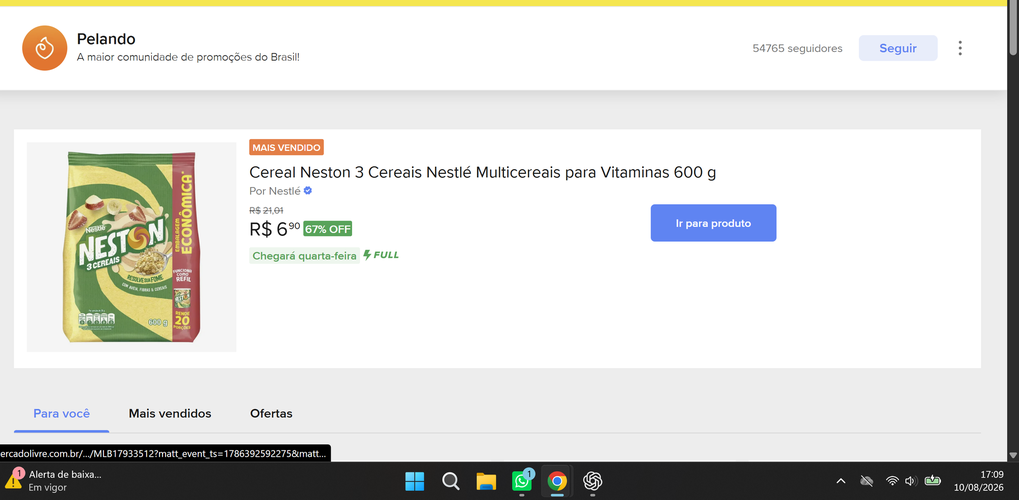Click the Nestlé verified badge icon
The height and width of the screenshot is (500, 1019).
click(308, 191)
